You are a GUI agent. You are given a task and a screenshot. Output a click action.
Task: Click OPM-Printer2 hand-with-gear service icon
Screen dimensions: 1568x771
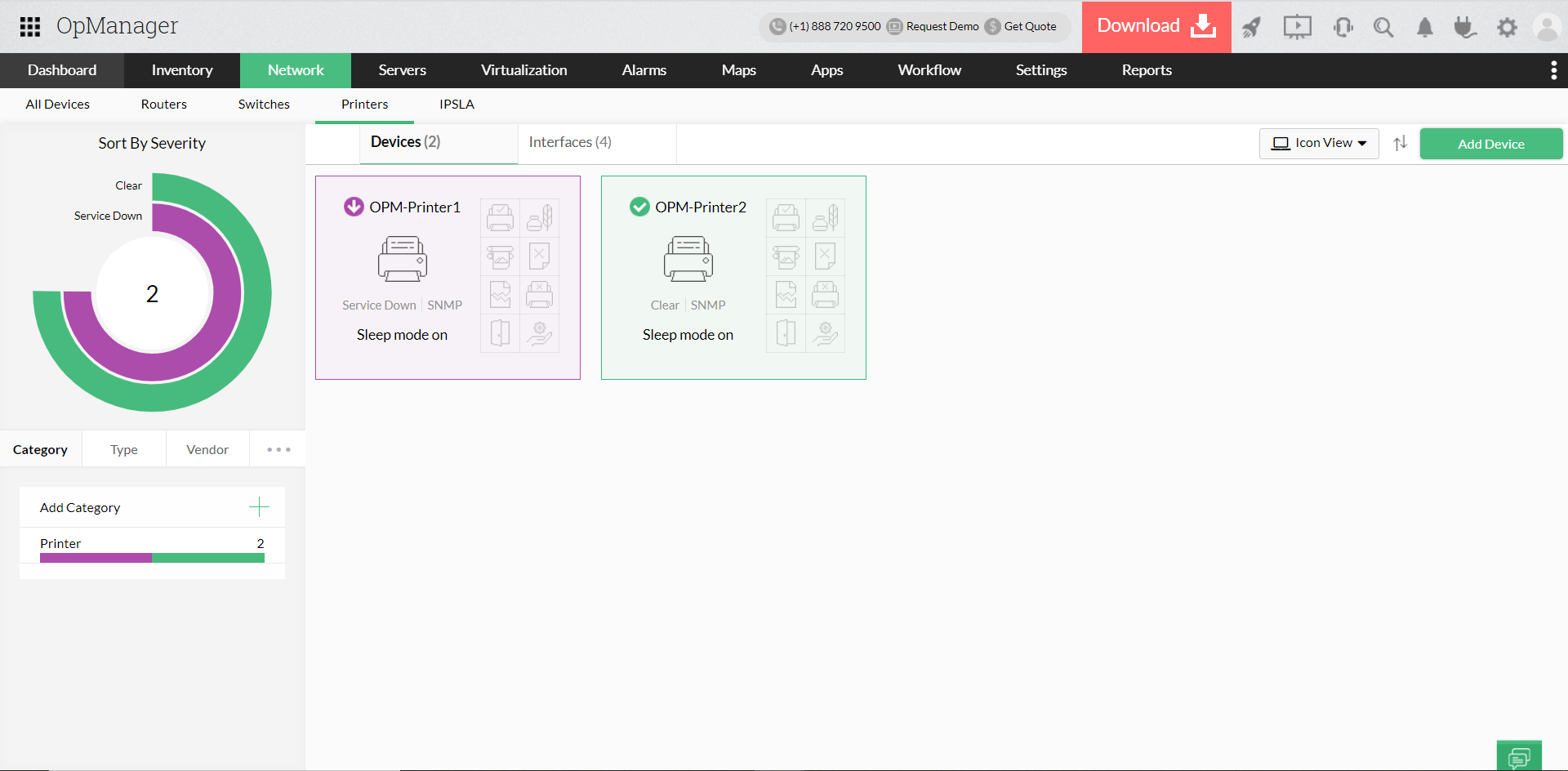[x=825, y=333]
